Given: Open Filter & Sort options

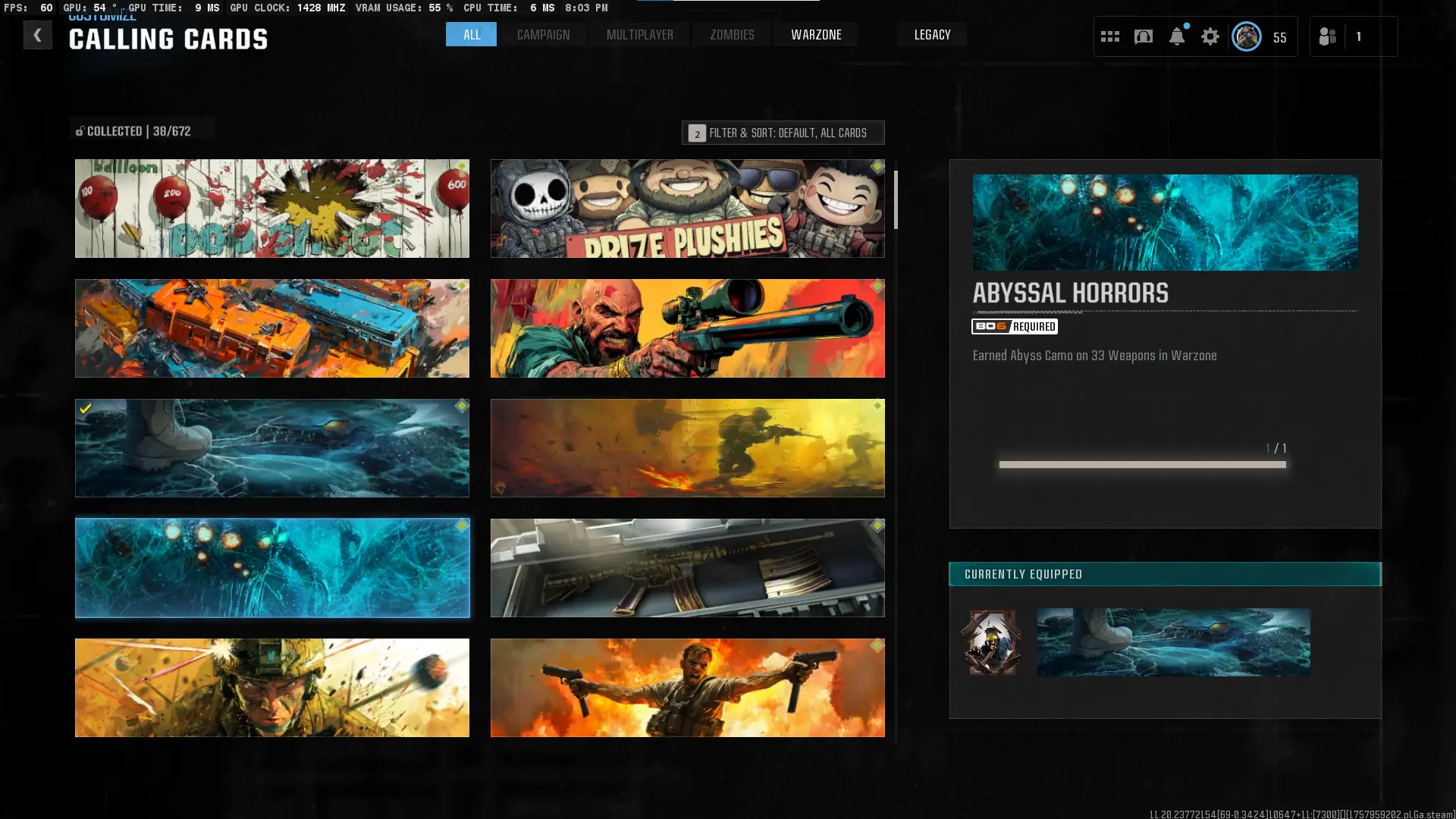Looking at the screenshot, I should coord(783,133).
